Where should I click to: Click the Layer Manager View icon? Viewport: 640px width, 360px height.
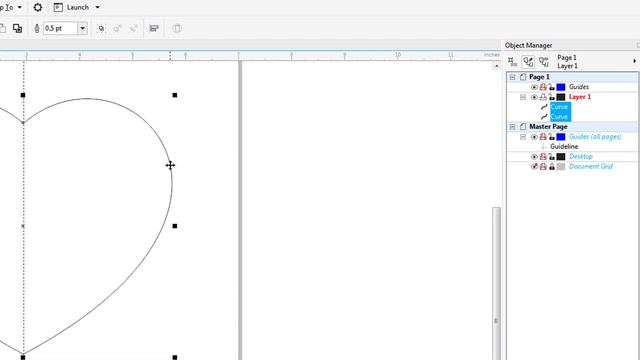[x=544, y=62]
